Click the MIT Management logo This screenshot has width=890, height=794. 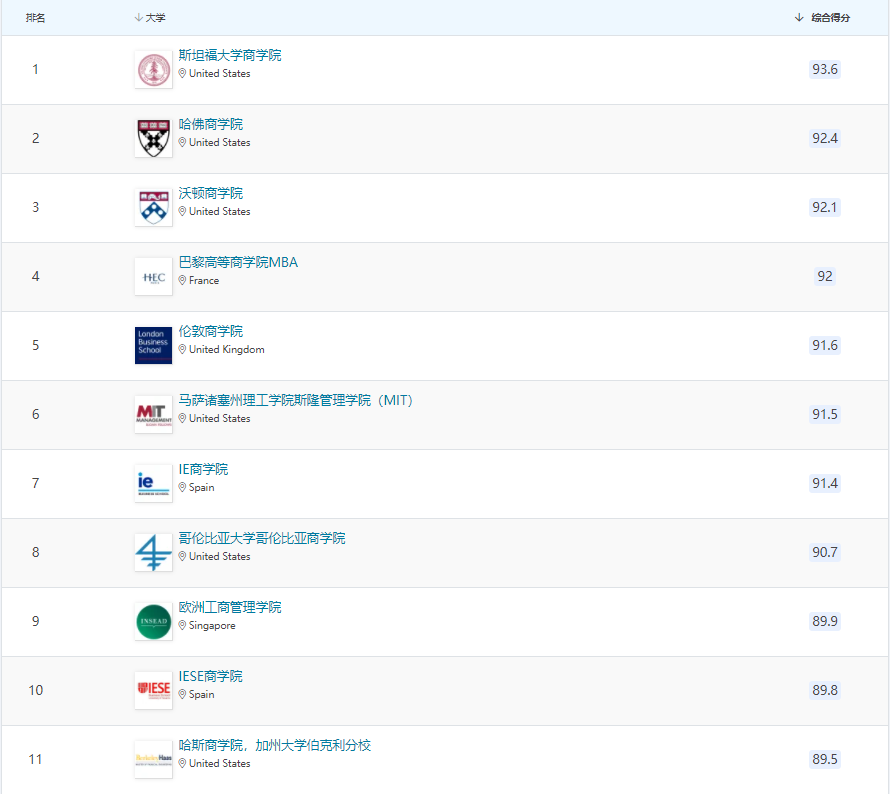click(153, 415)
